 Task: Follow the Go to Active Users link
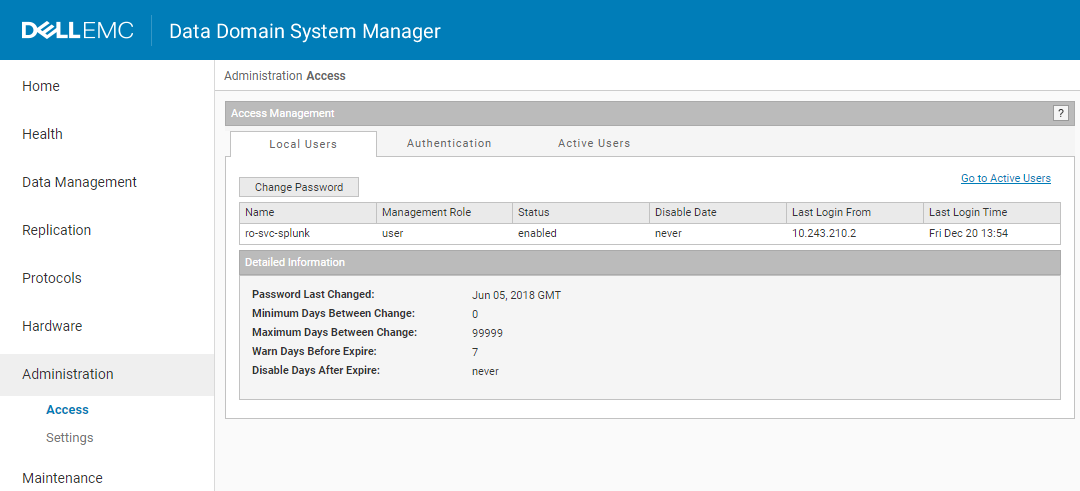point(1006,178)
